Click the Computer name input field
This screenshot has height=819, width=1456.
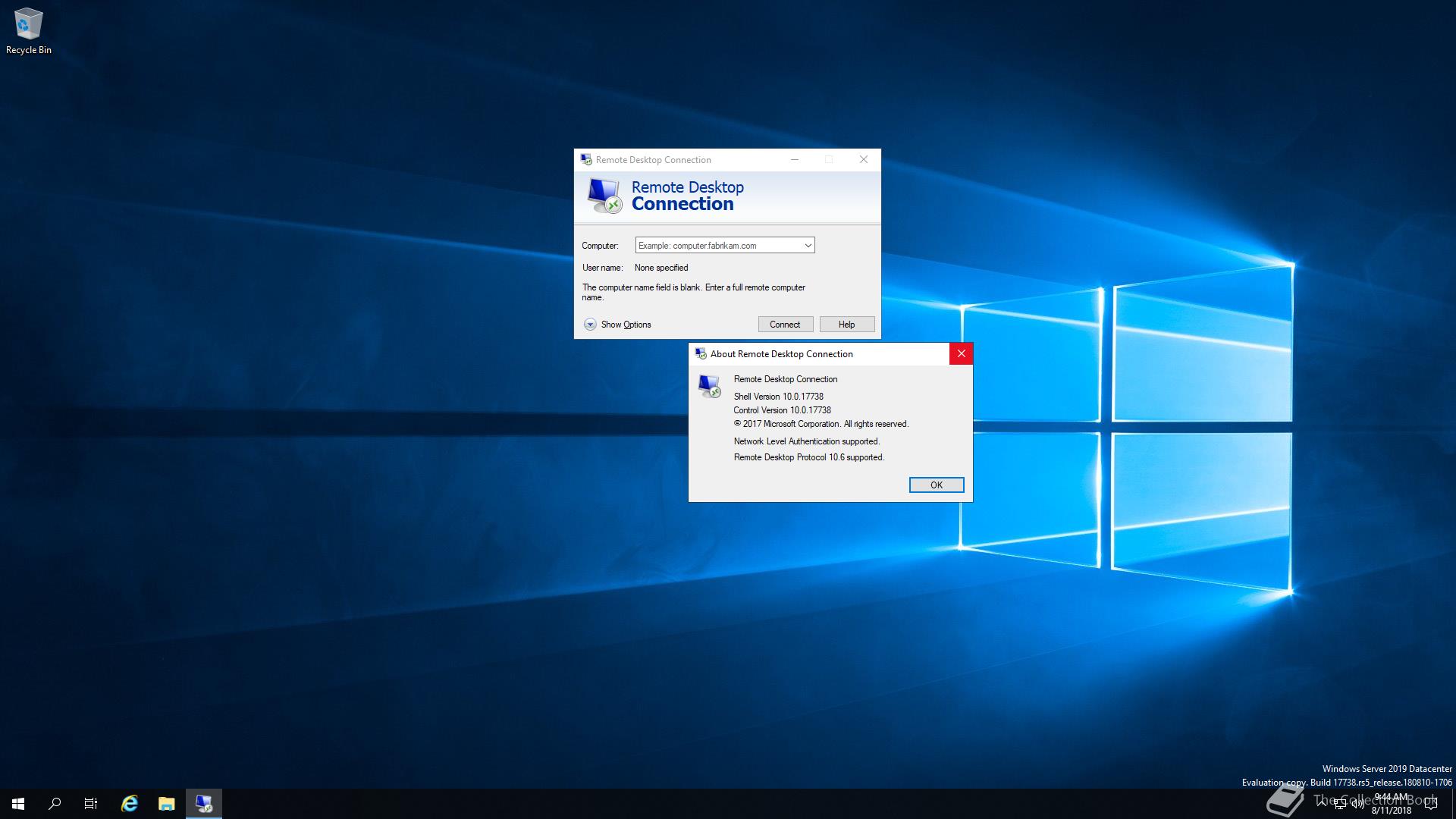pyautogui.click(x=719, y=246)
